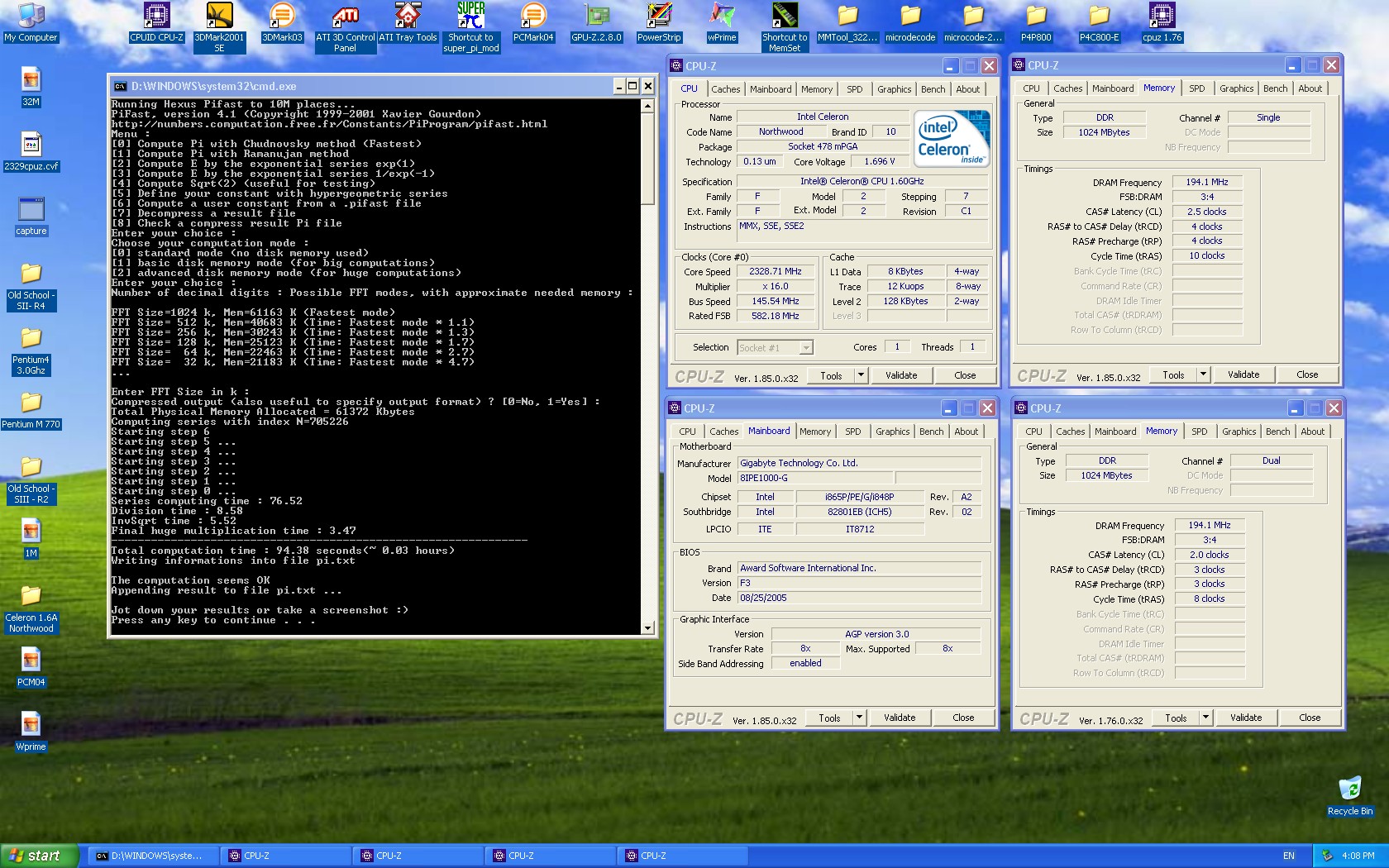1389x868 pixels.
Task: Launch PCMark04 desktop icon
Action: [x=533, y=23]
